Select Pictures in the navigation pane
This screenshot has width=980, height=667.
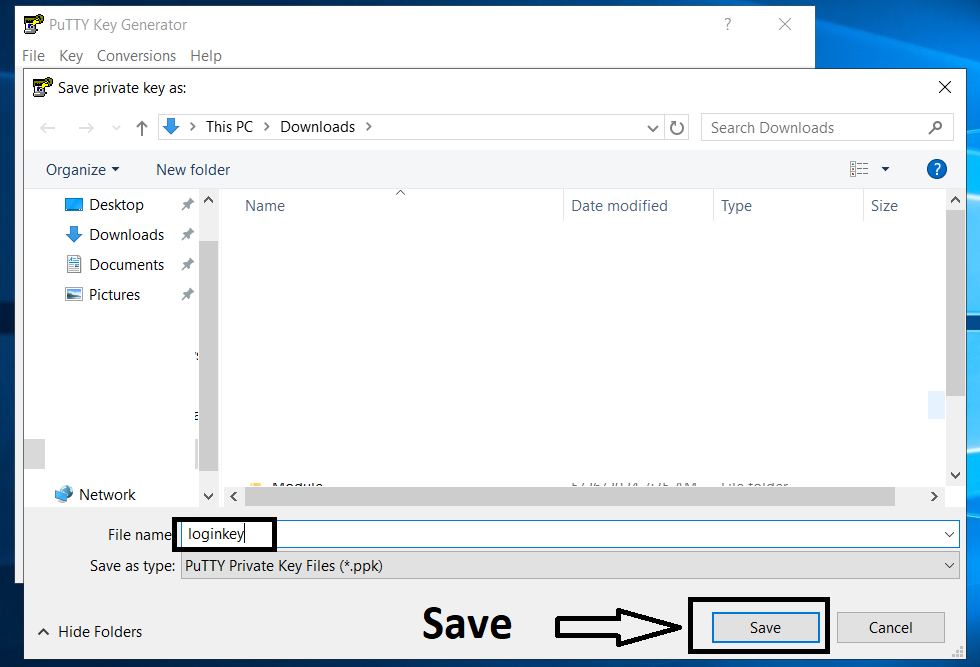click(x=114, y=295)
